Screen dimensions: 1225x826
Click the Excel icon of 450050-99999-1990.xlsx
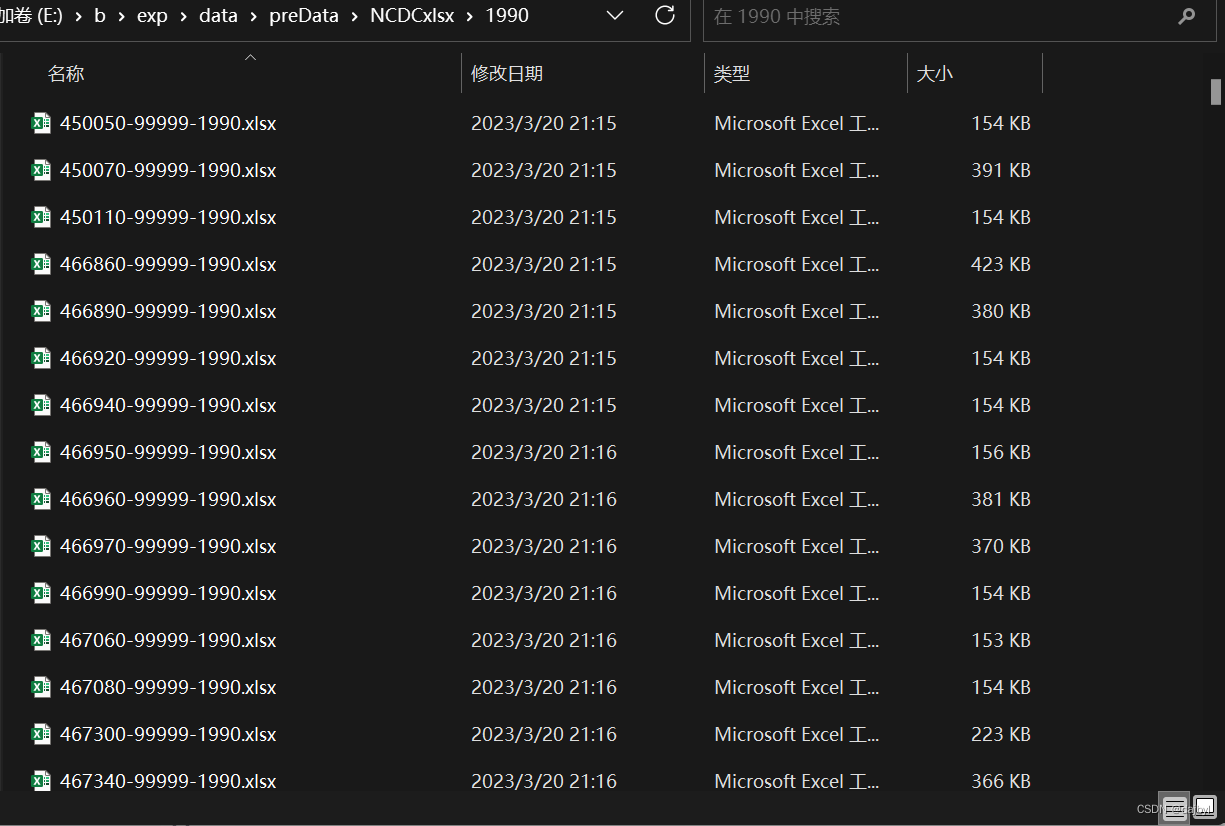41,123
